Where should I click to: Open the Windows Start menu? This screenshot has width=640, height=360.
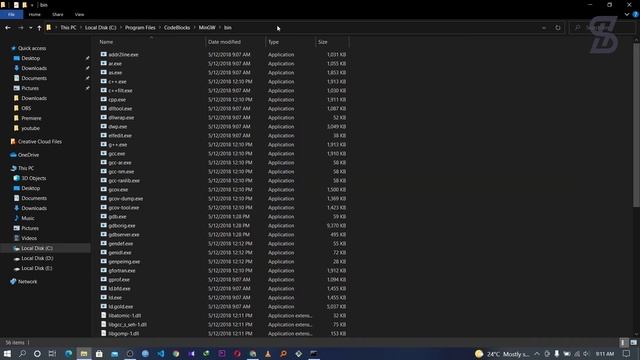tap(7, 353)
